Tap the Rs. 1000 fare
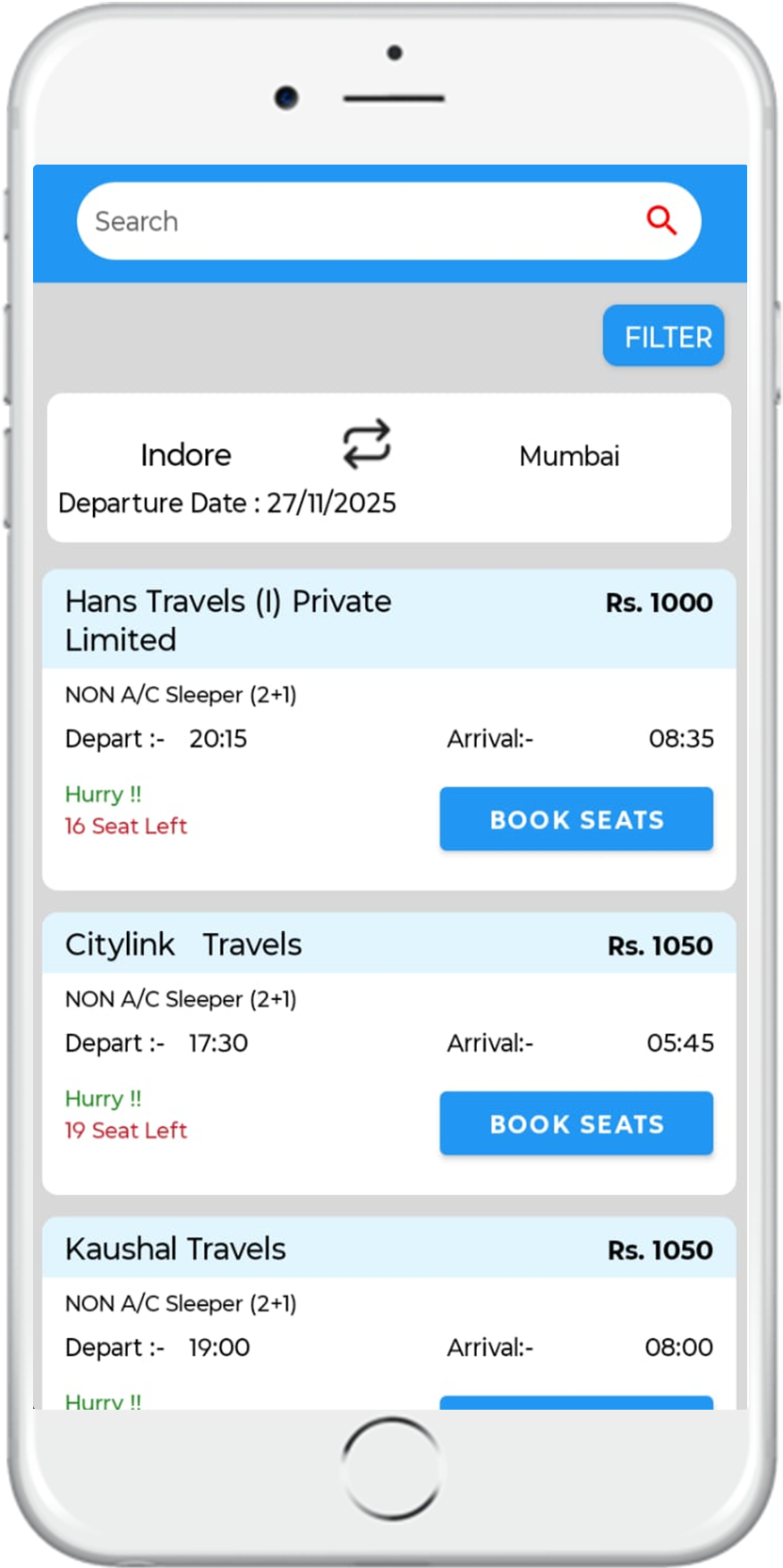This screenshot has height=1568, width=783. coord(659,603)
